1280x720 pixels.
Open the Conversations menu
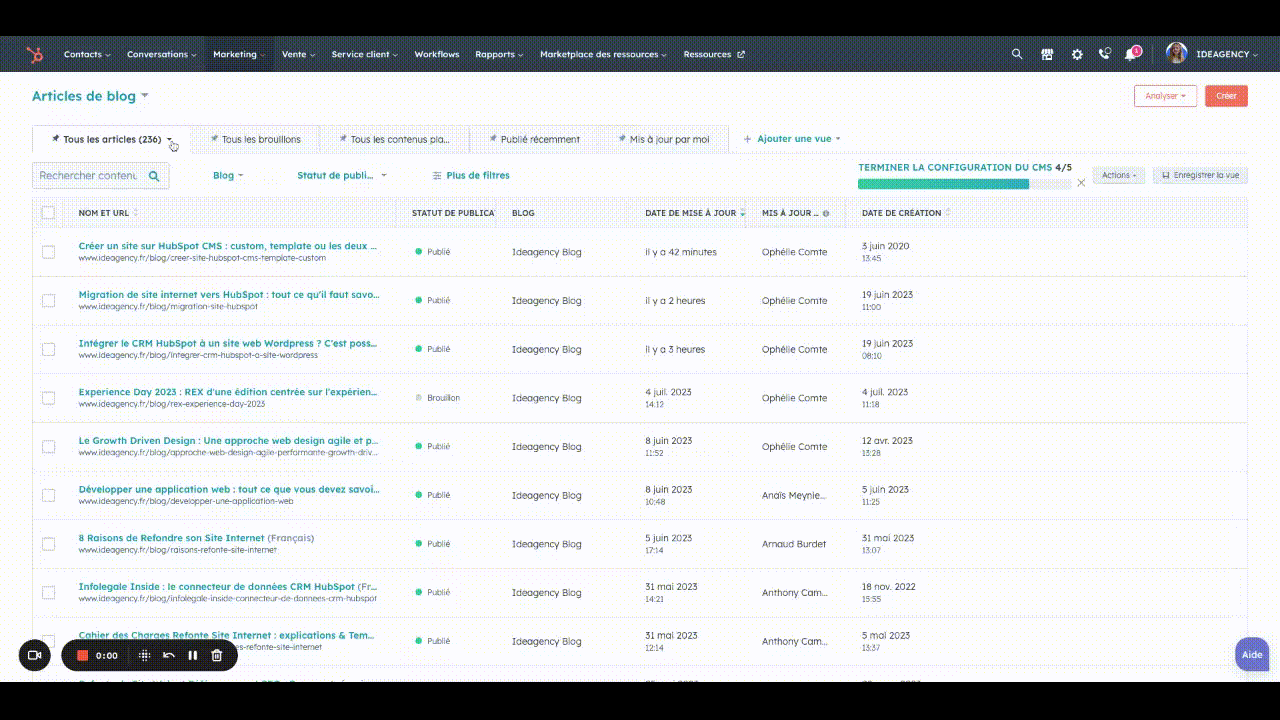click(x=162, y=54)
